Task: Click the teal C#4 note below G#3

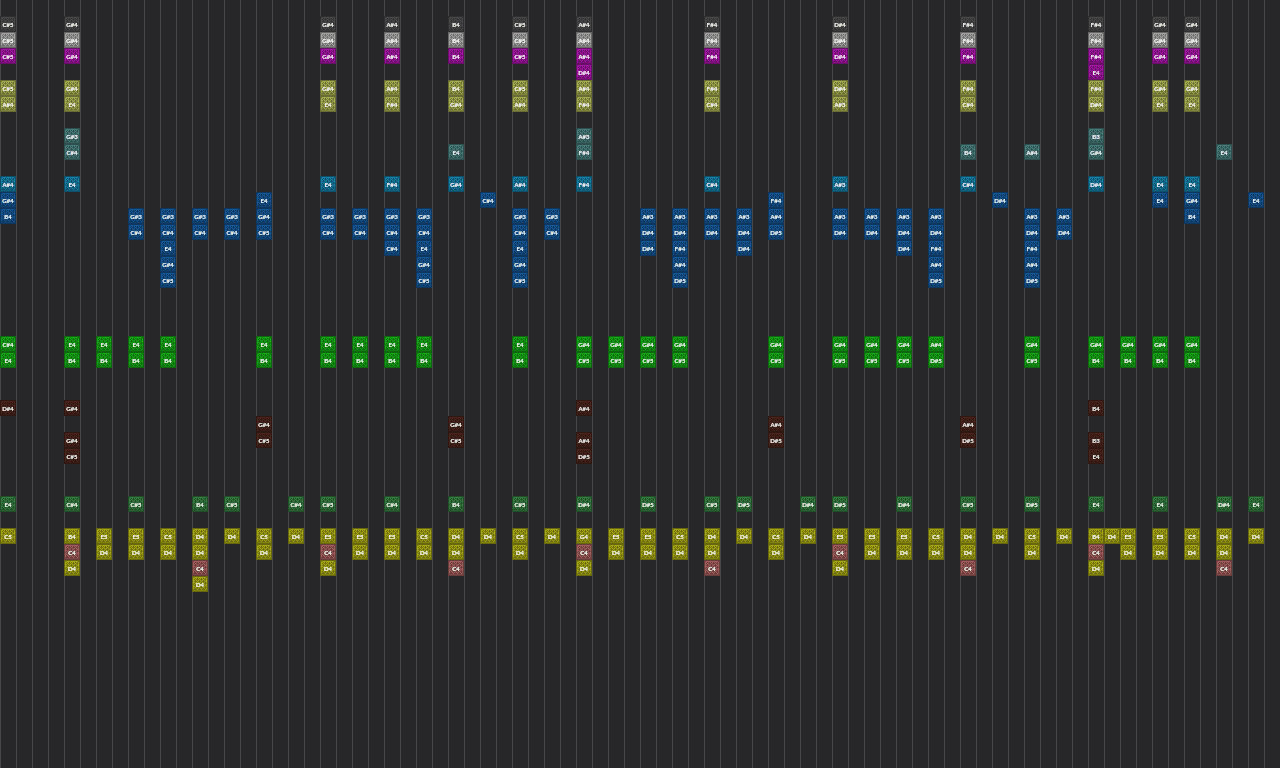Action: tap(72, 152)
